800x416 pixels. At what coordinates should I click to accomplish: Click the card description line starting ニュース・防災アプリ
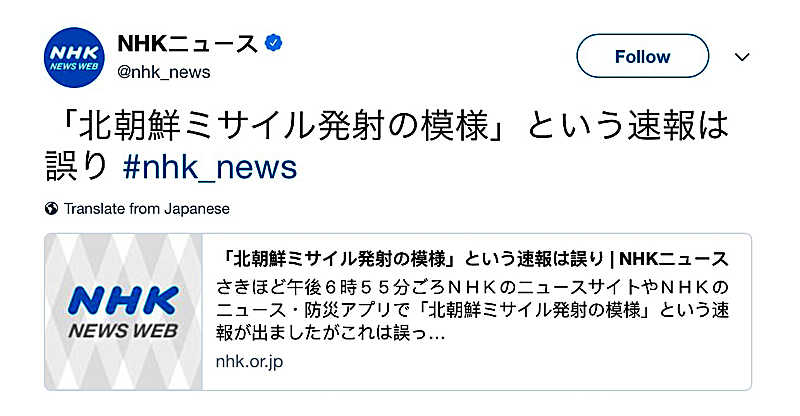(x=472, y=310)
